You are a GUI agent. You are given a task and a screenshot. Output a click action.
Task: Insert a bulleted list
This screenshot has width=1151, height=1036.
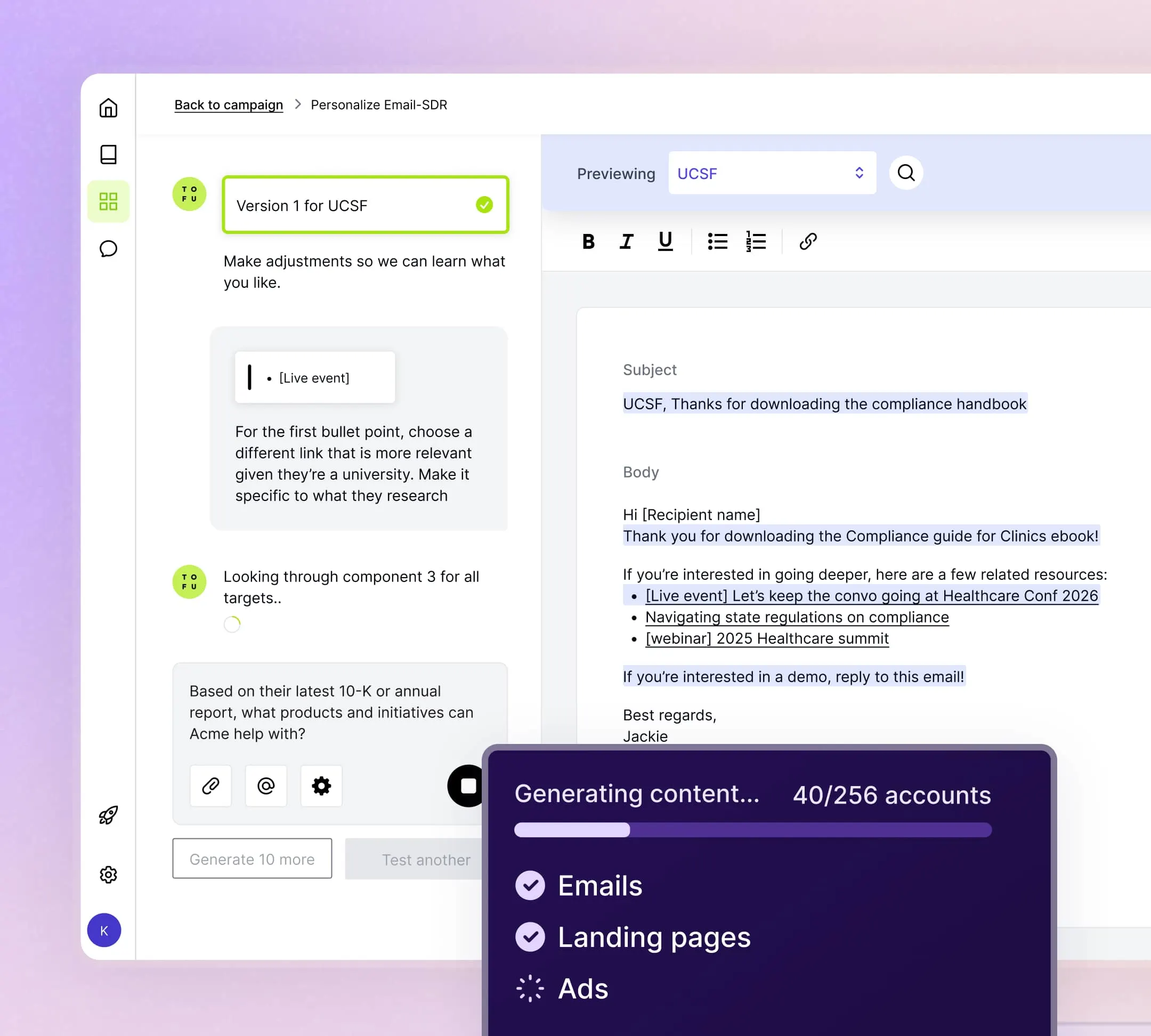[x=717, y=241]
